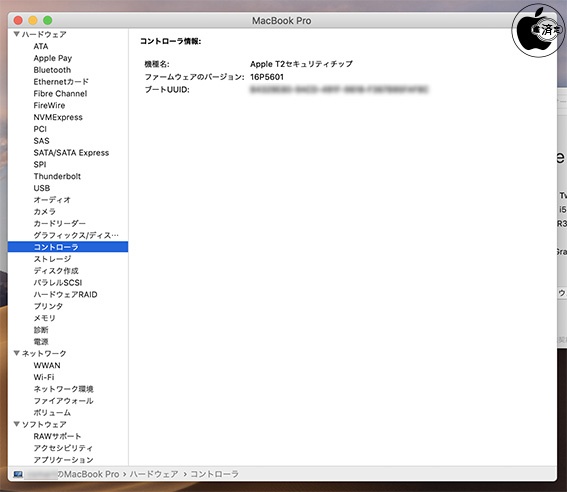The image size is (567, 492).
Task: Zoom window with green button
Action: coord(47,21)
